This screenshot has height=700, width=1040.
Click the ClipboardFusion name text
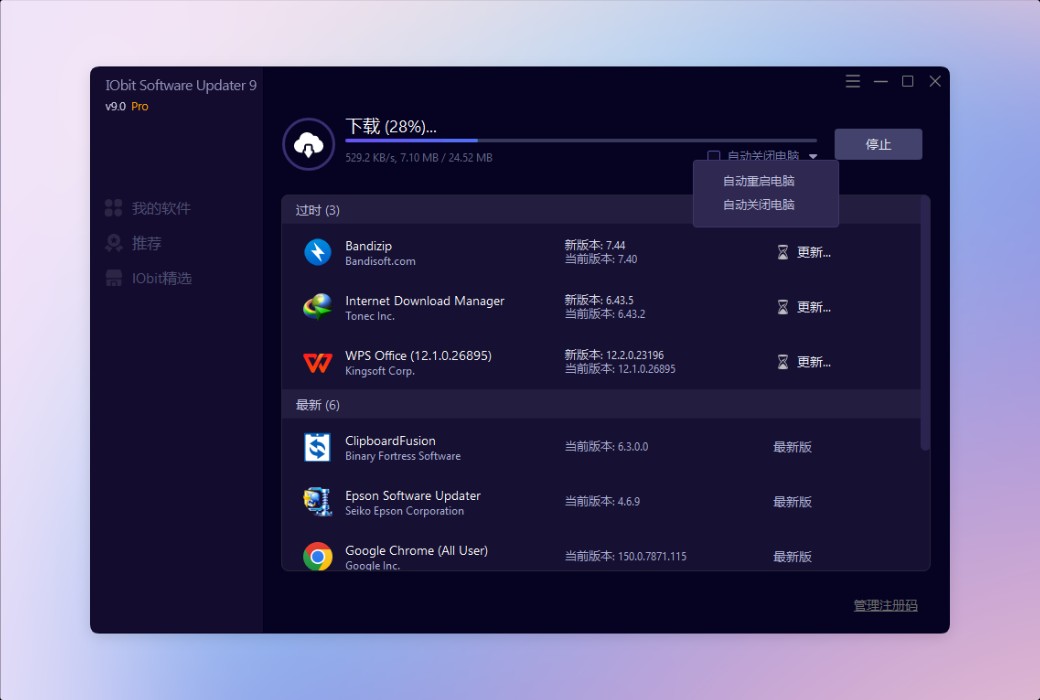pos(390,441)
